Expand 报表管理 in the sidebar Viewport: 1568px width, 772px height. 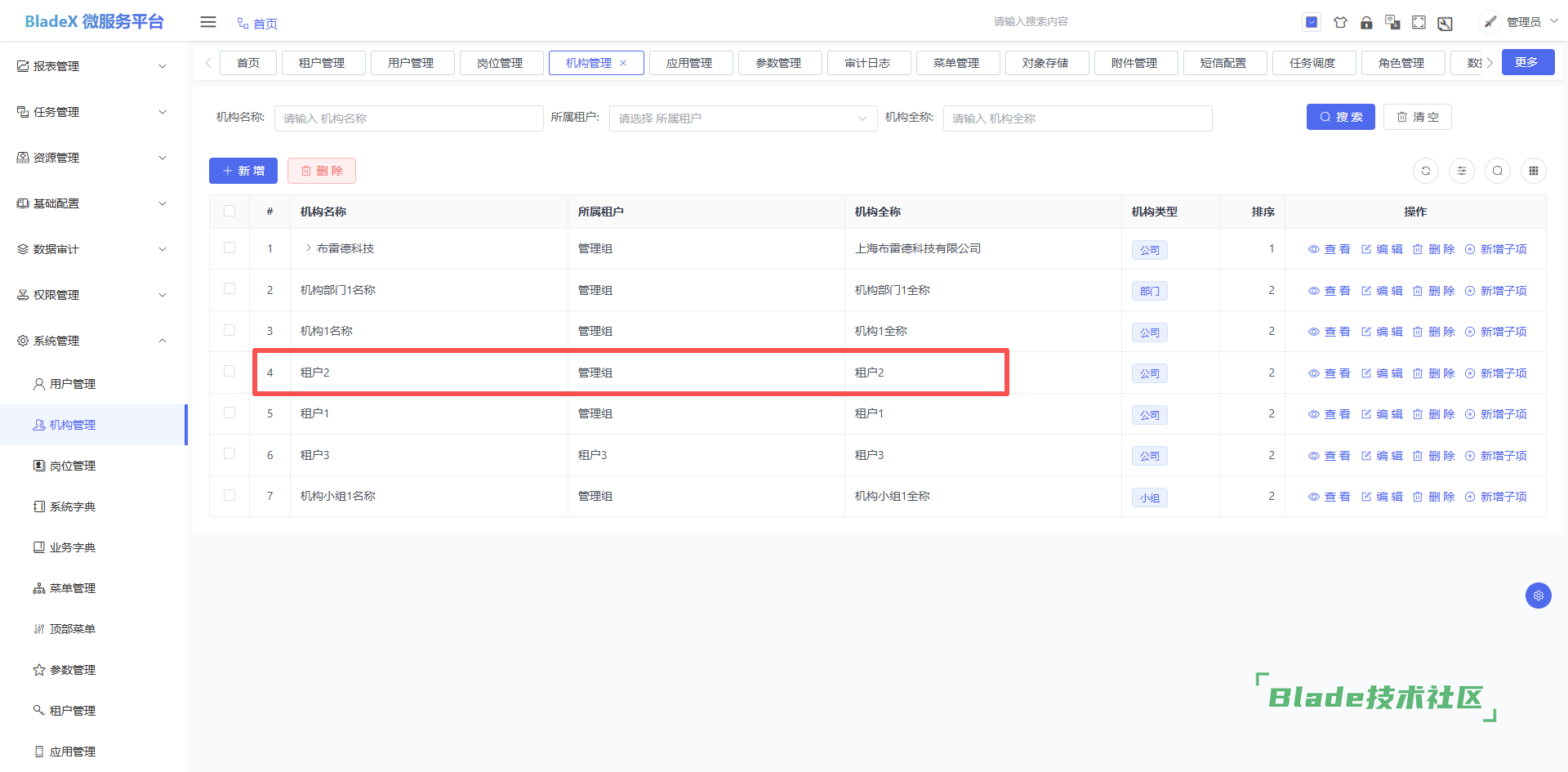(94, 66)
